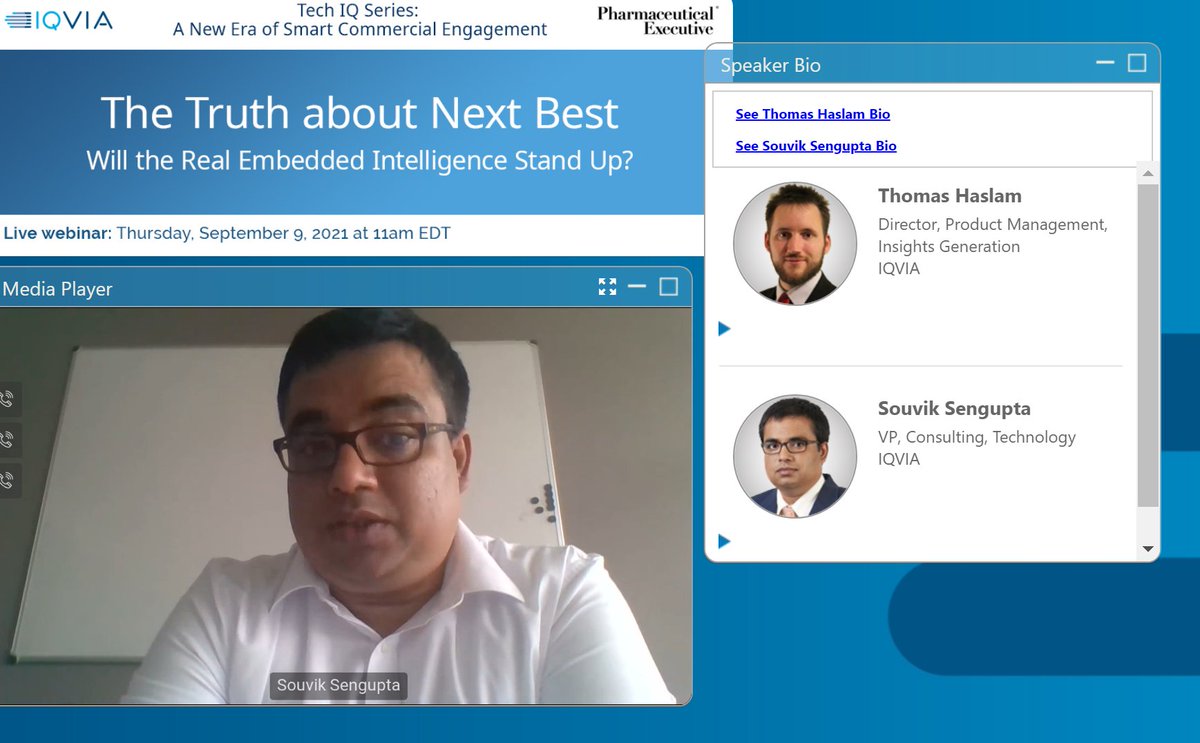Click the top phone icon in video
1200x743 pixels.
click(7, 399)
